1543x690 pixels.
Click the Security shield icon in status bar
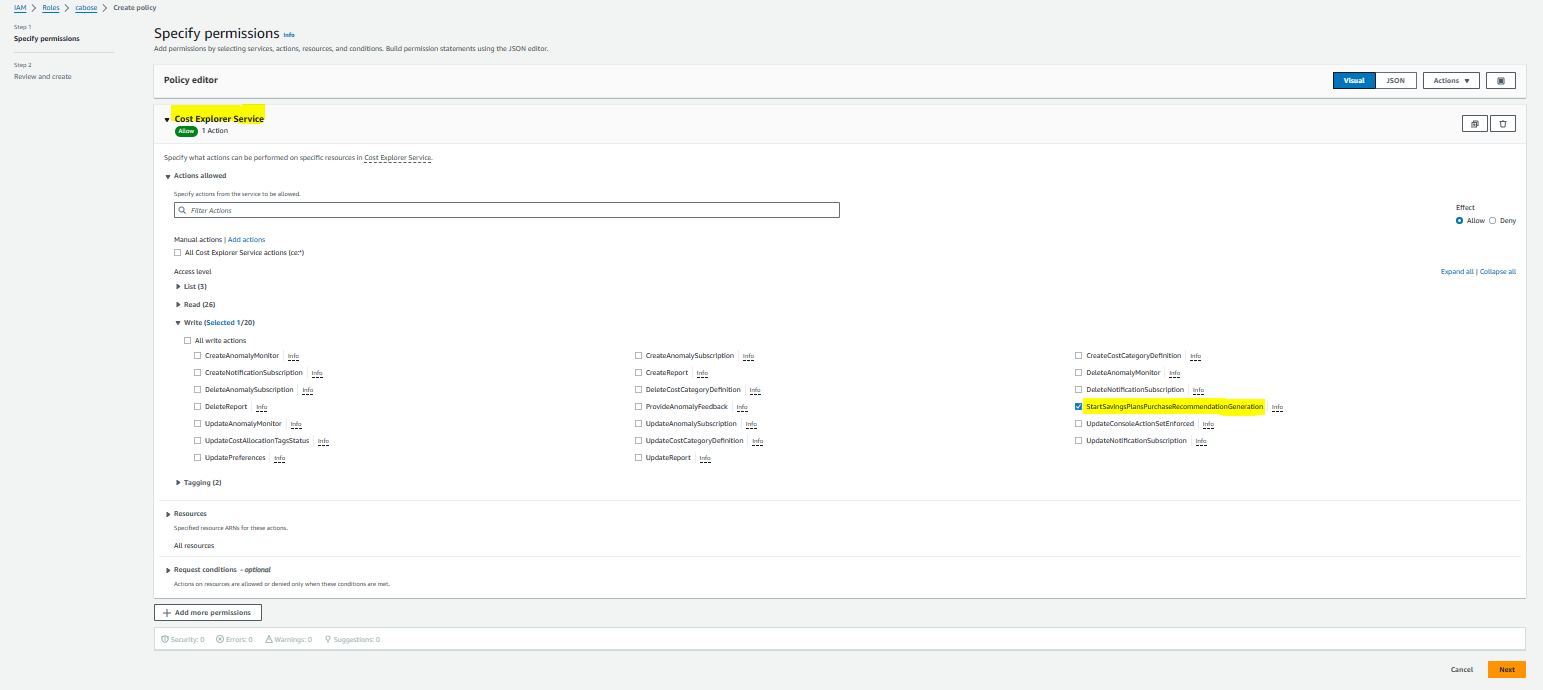165,639
